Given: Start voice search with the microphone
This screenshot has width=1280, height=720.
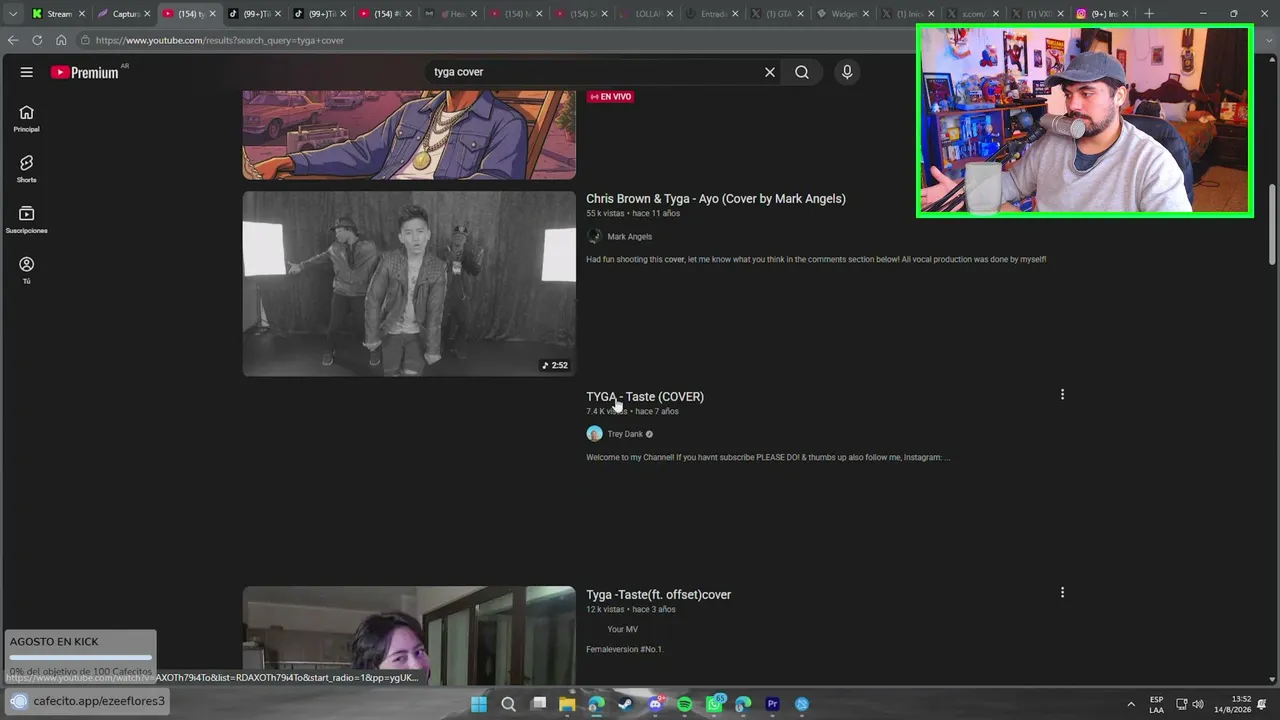Looking at the screenshot, I should (x=847, y=72).
